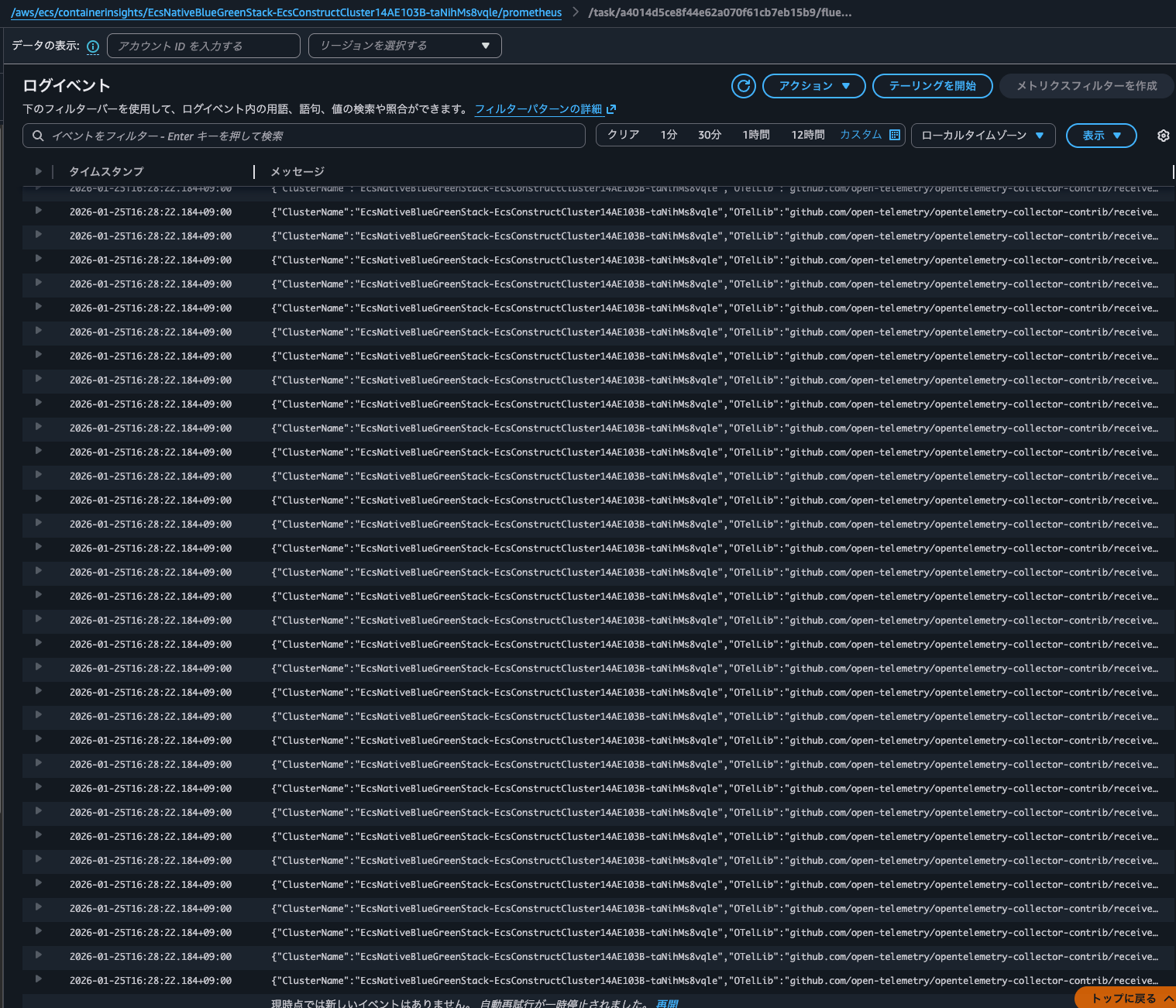1176x1008 pixels.
Task: Click the info icon beside データの表示
Action: point(93,46)
